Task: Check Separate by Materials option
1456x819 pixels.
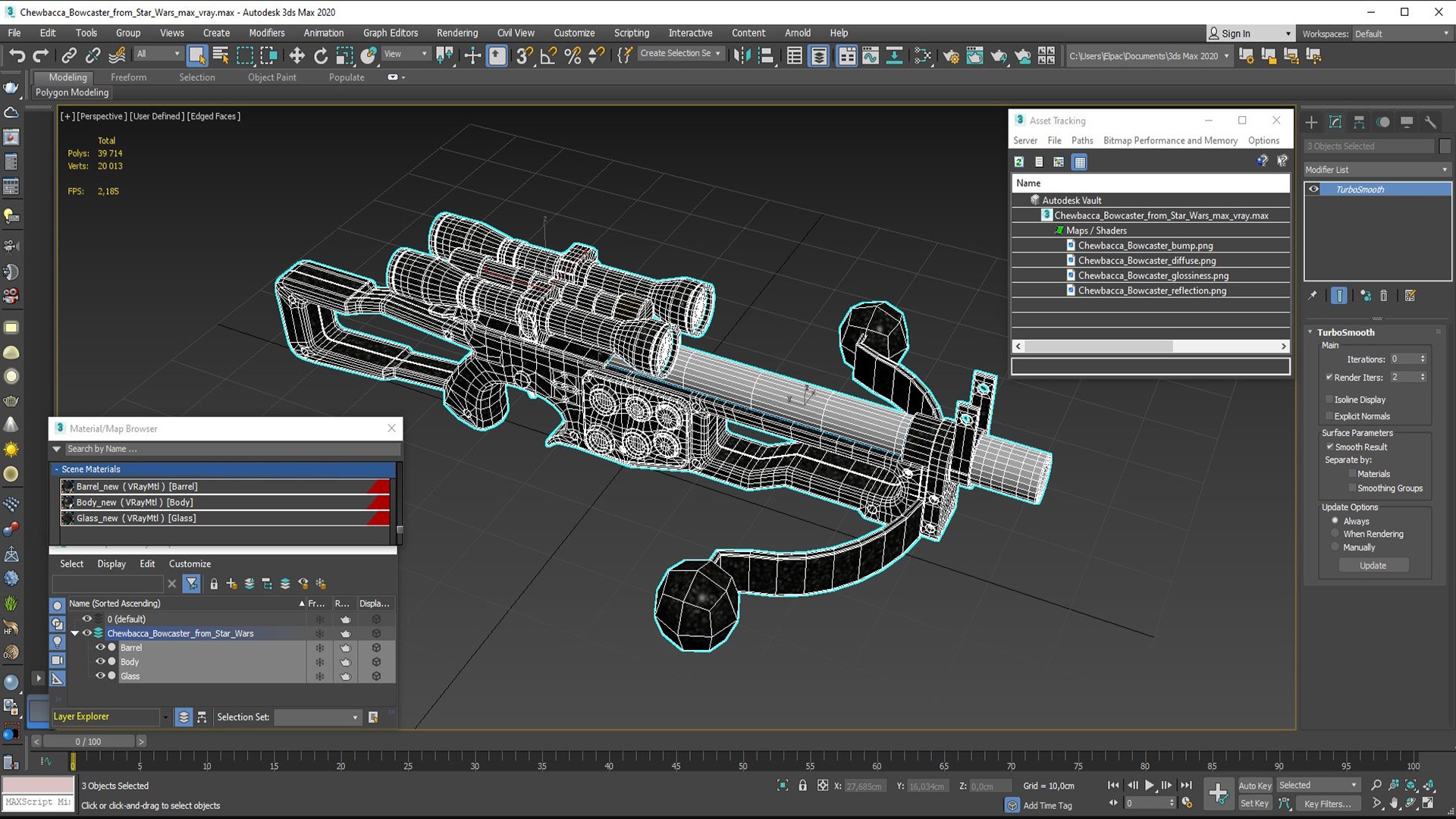Action: point(1352,474)
